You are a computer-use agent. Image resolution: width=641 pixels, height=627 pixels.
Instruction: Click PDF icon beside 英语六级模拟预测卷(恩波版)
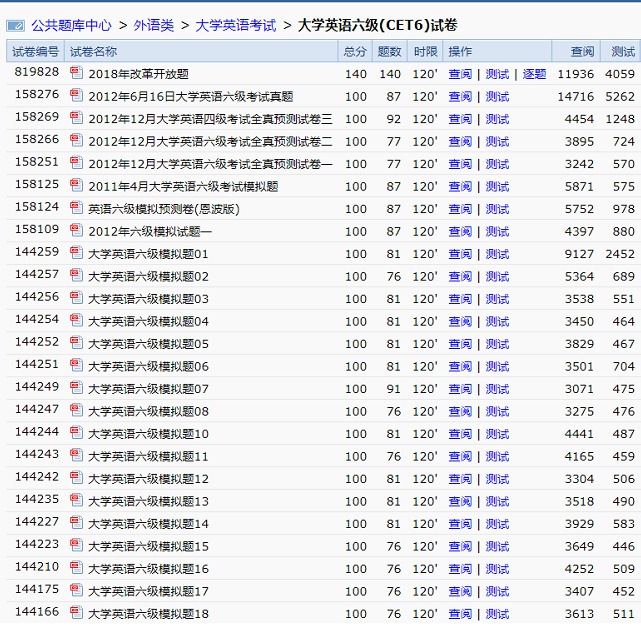(x=77, y=208)
